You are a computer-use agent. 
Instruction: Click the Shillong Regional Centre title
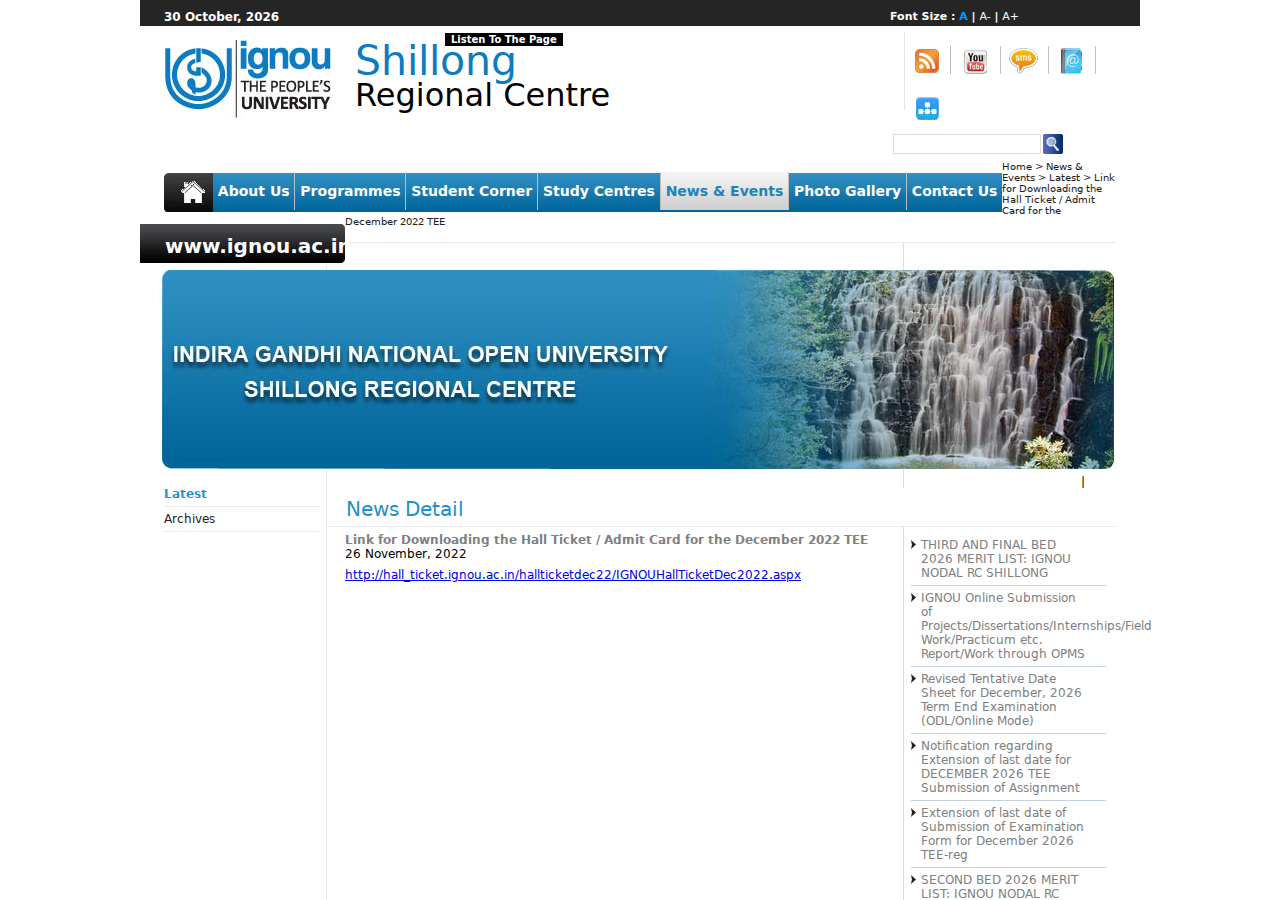click(x=482, y=77)
